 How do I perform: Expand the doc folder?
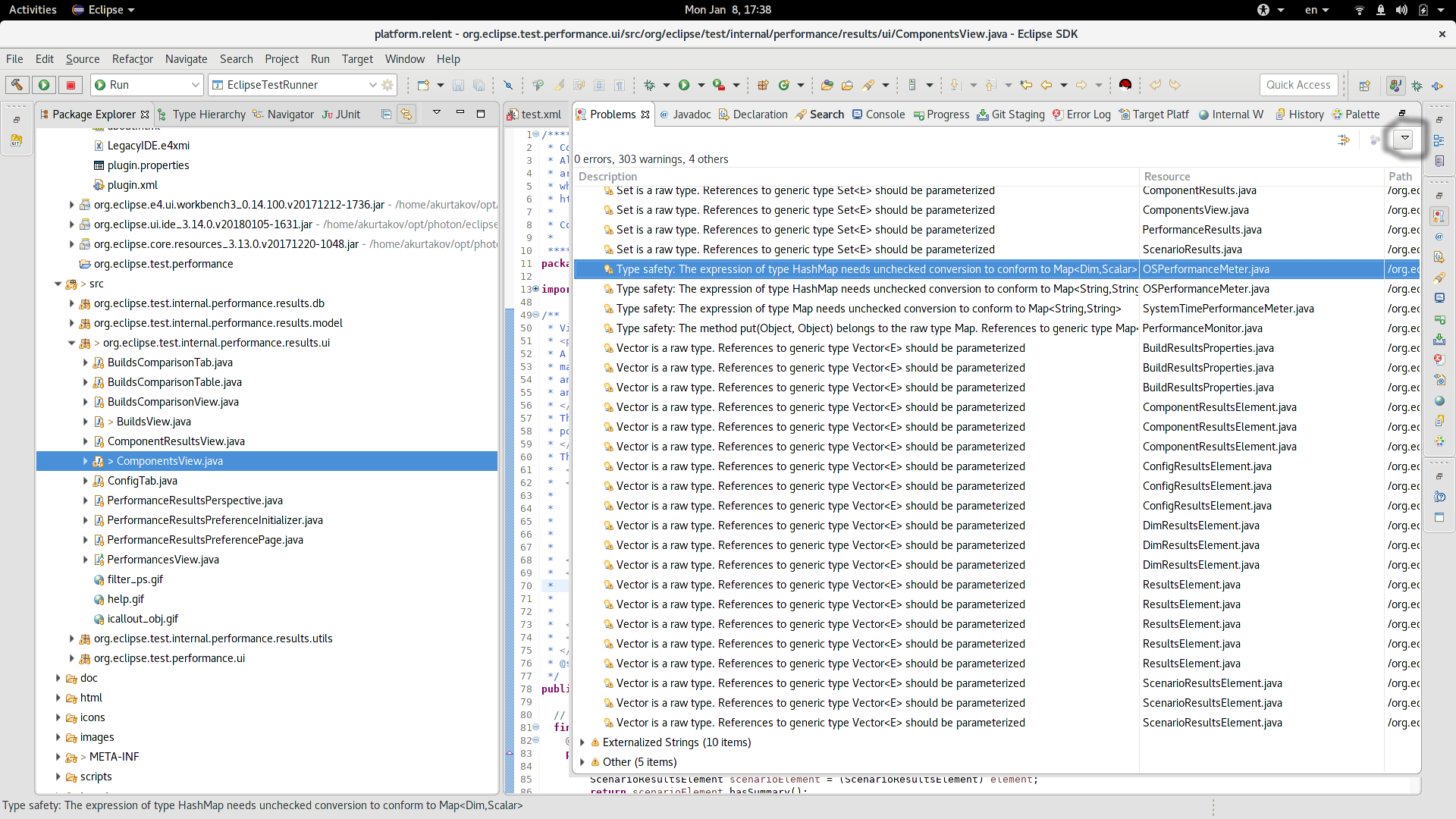(x=58, y=678)
